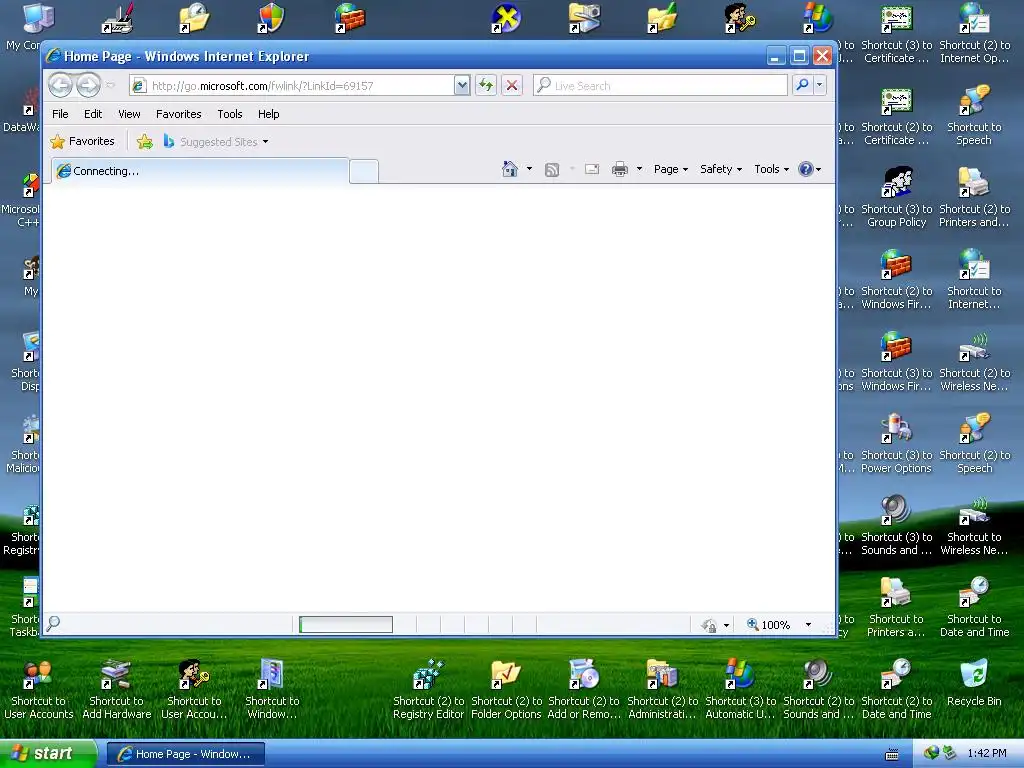The height and width of the screenshot is (768, 1024).
Task: Open the Tools menu in menu bar
Action: (229, 114)
